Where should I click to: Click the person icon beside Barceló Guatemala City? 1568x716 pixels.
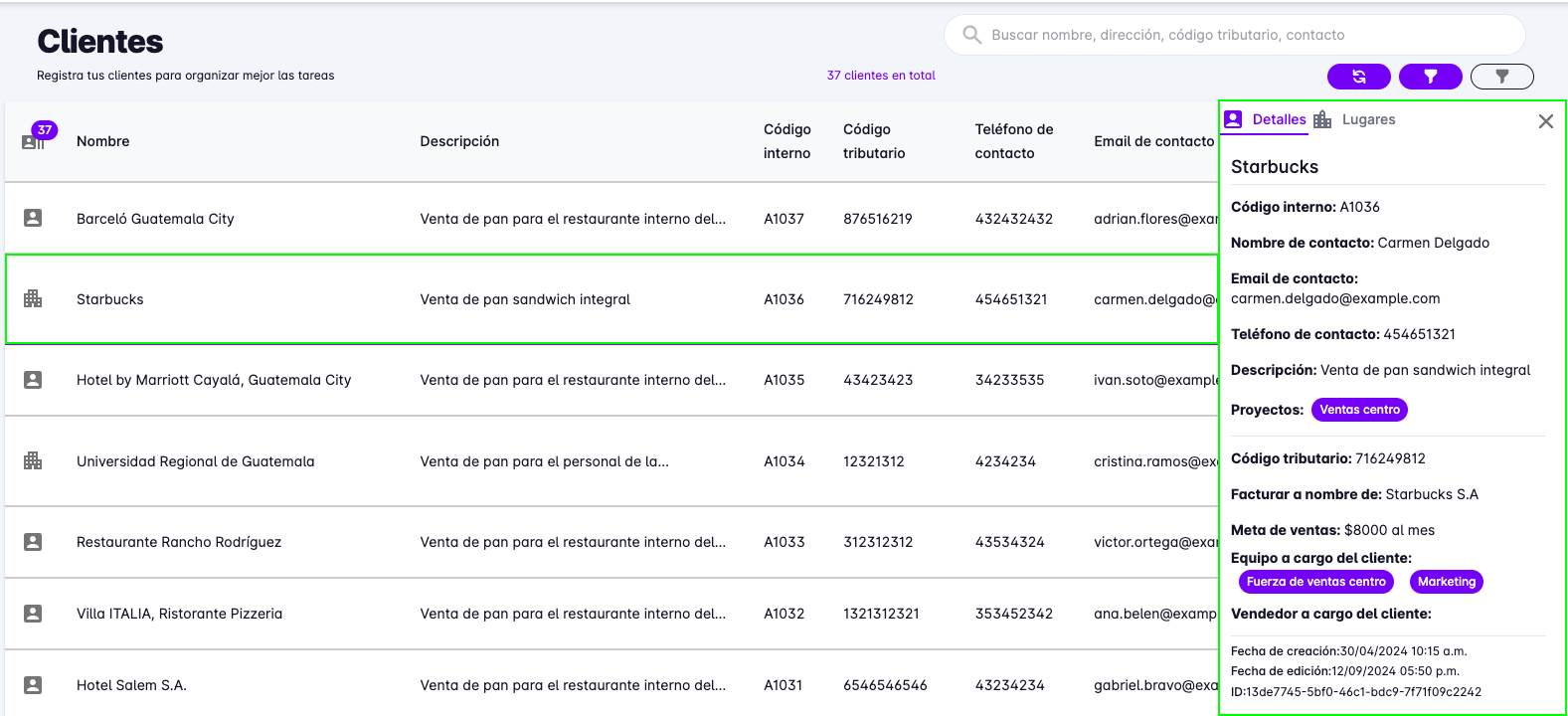pos(33,218)
